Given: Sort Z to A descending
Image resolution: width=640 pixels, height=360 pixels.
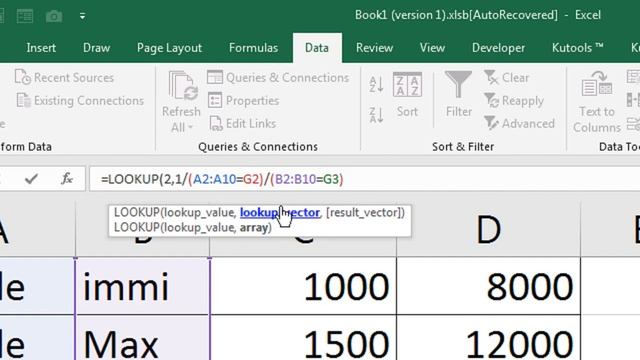Looking at the screenshot, I should coord(376,115).
